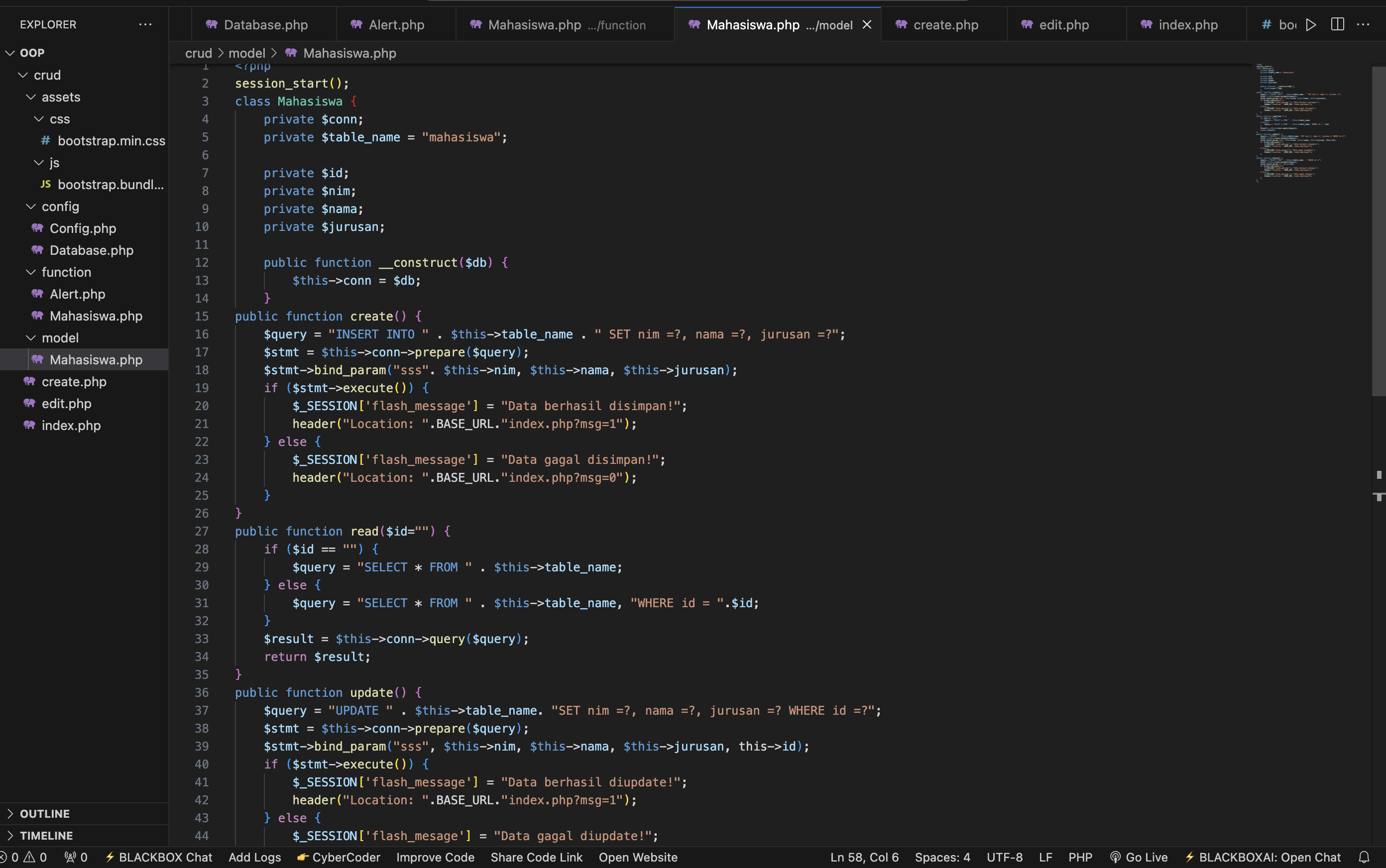The width and height of the screenshot is (1386, 868).
Task: Toggle the Go Live server
Action: pyautogui.click(x=1140, y=857)
